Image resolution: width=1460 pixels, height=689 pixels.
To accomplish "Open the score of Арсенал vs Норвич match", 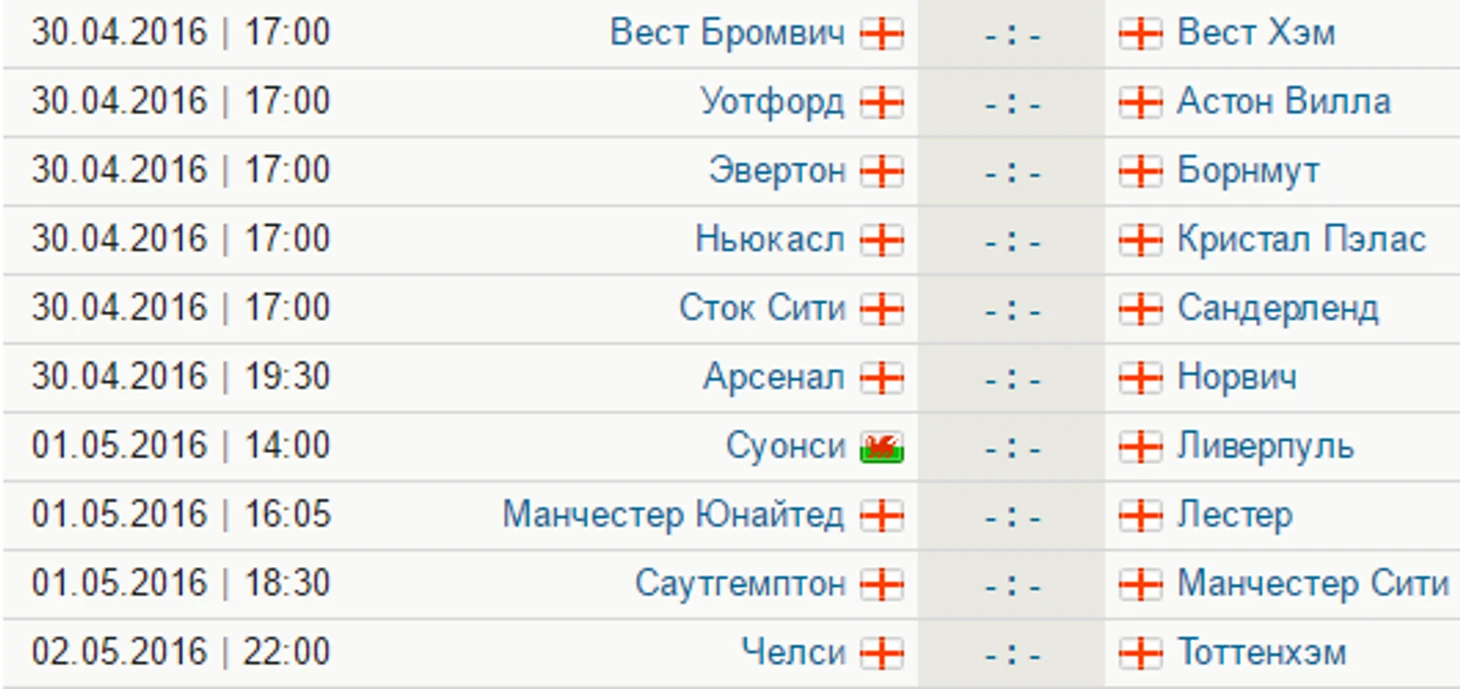I will click(1012, 379).
